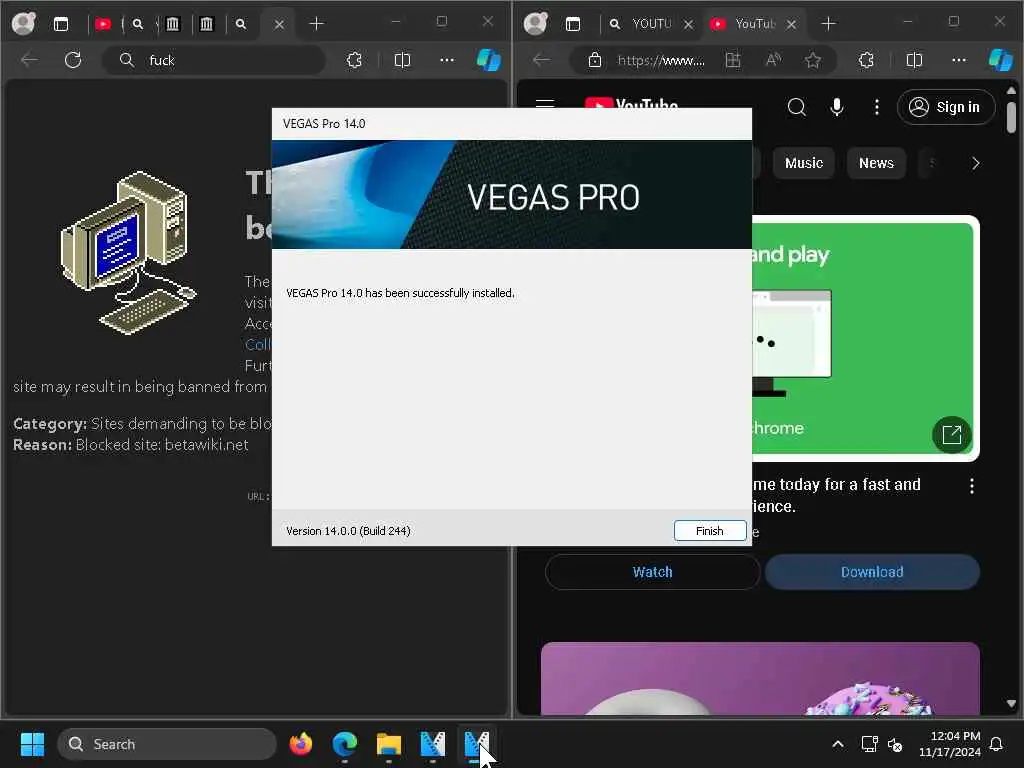The height and width of the screenshot is (768, 1024).
Task: Select the Music chip on YouTube
Action: point(804,163)
